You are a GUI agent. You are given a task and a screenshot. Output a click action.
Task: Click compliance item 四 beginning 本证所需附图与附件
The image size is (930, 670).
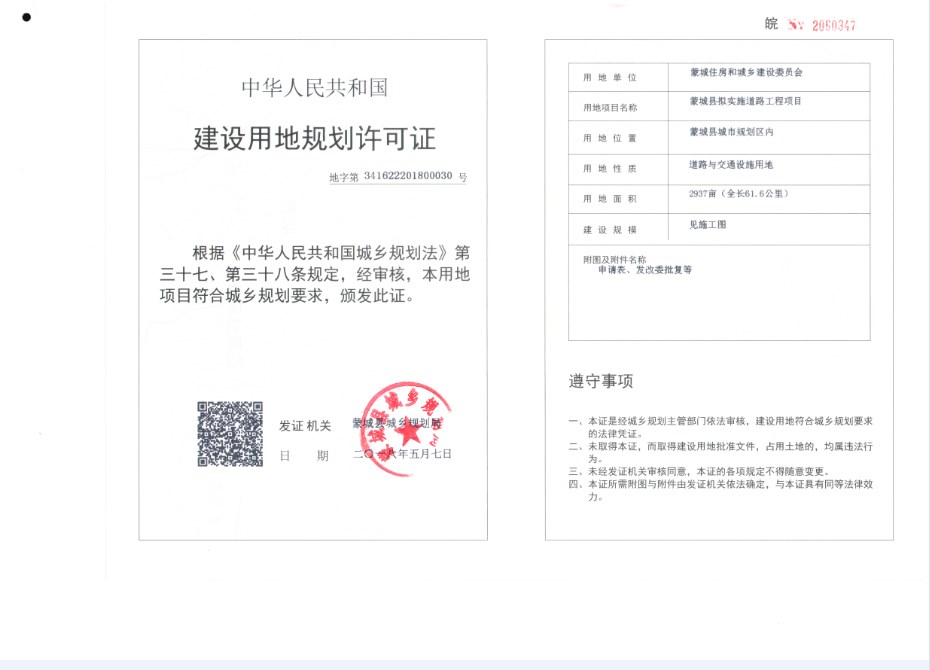pyautogui.click(x=721, y=490)
